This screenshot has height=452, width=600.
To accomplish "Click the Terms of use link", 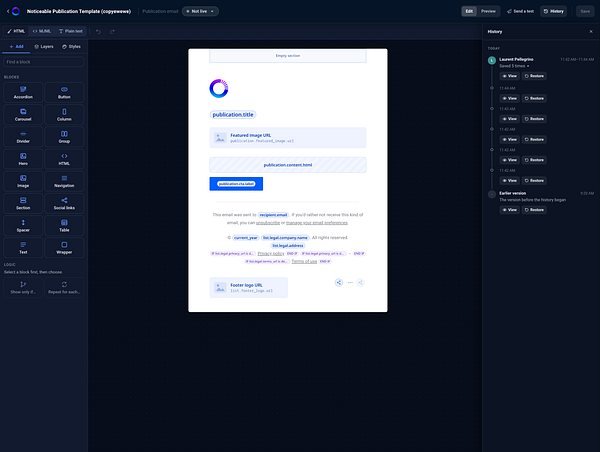I will click(304, 261).
